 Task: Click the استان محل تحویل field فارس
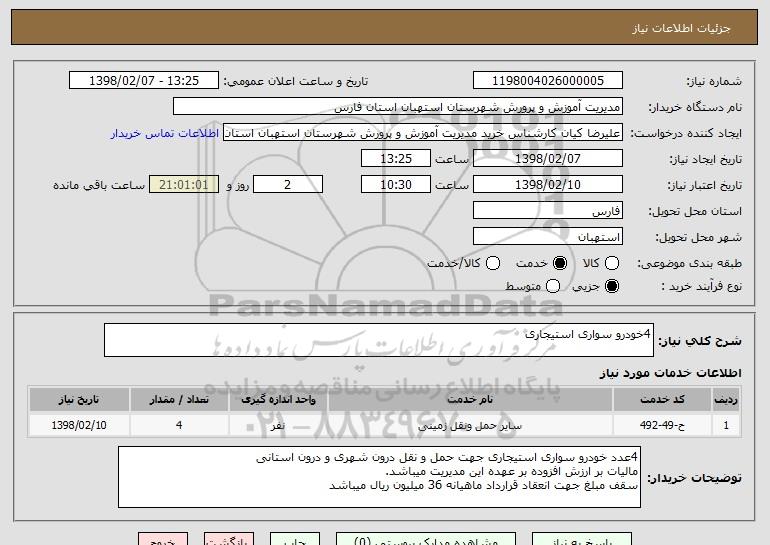tap(548, 211)
